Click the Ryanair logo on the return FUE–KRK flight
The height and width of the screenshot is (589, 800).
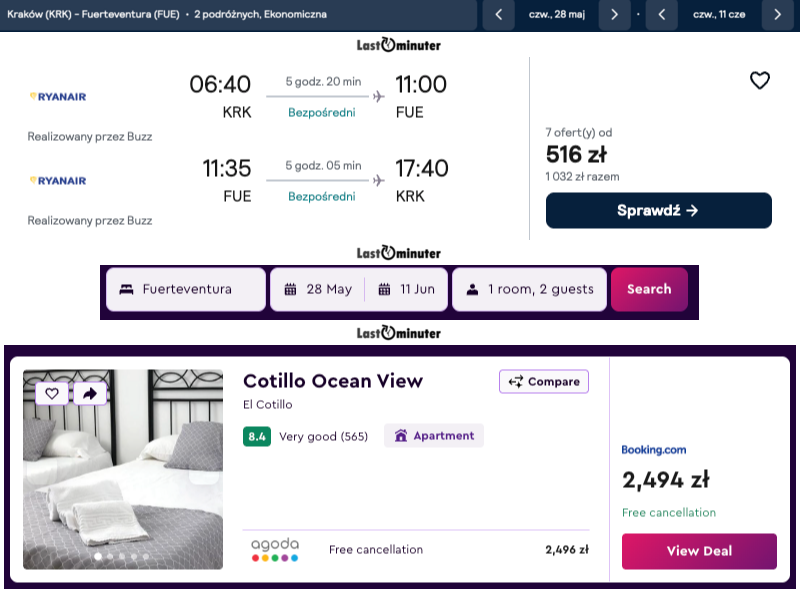[57, 180]
